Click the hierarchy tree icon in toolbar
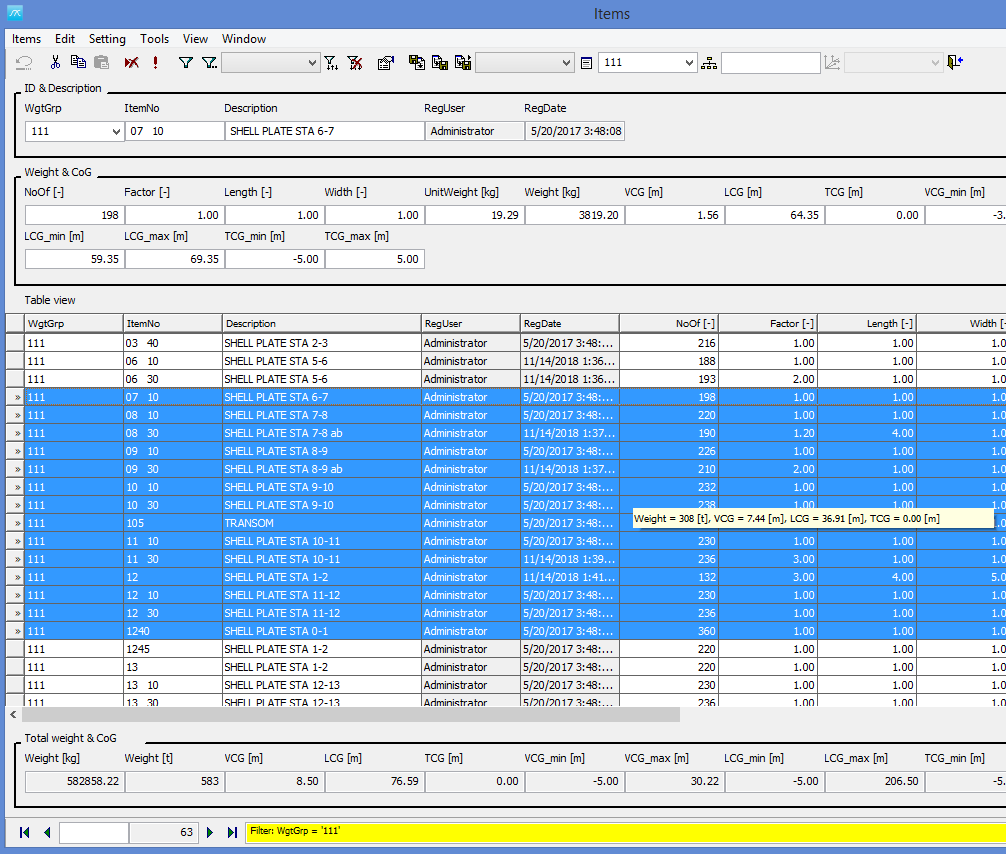1006x854 pixels. click(709, 62)
